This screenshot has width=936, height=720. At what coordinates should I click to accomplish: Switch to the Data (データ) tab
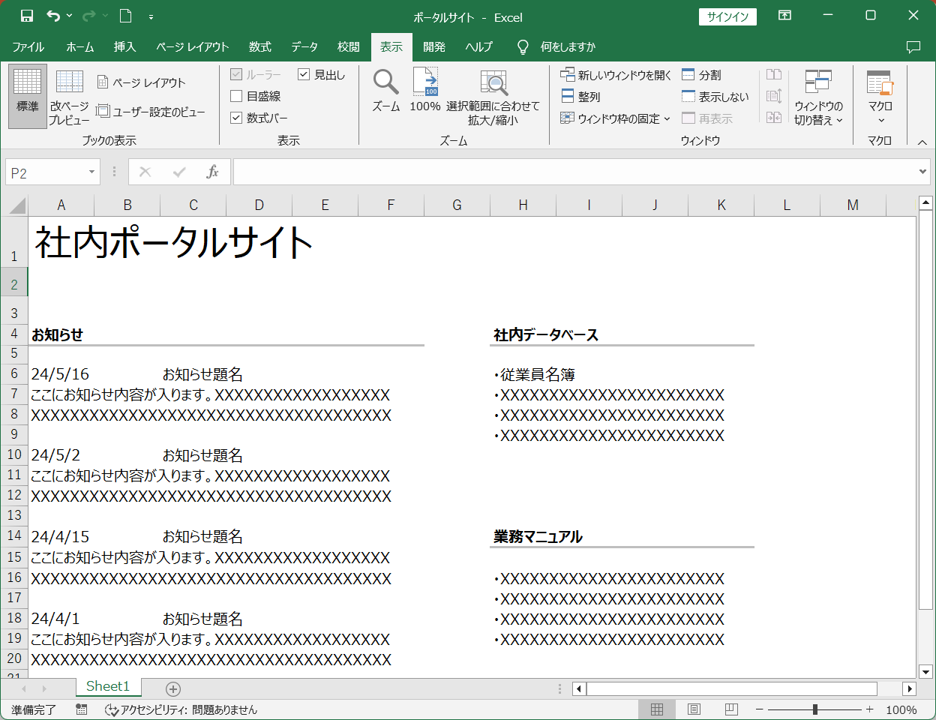304,47
